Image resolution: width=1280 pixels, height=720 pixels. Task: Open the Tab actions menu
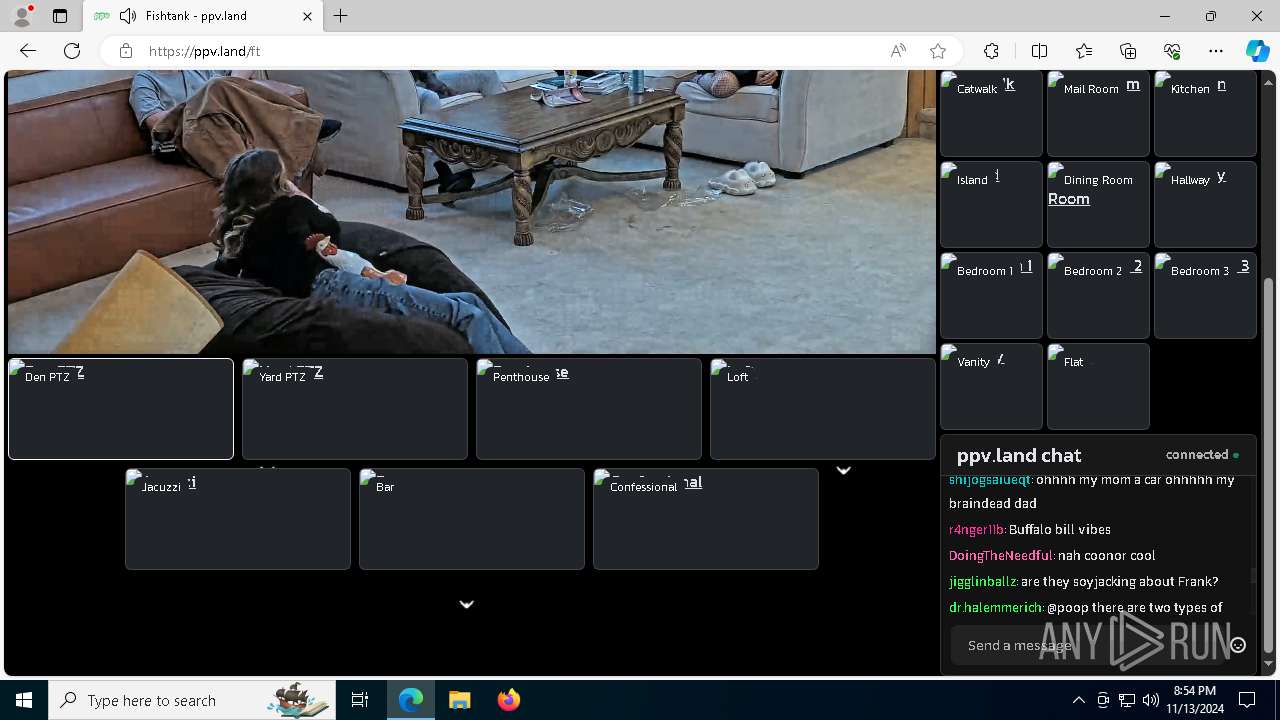click(x=60, y=16)
